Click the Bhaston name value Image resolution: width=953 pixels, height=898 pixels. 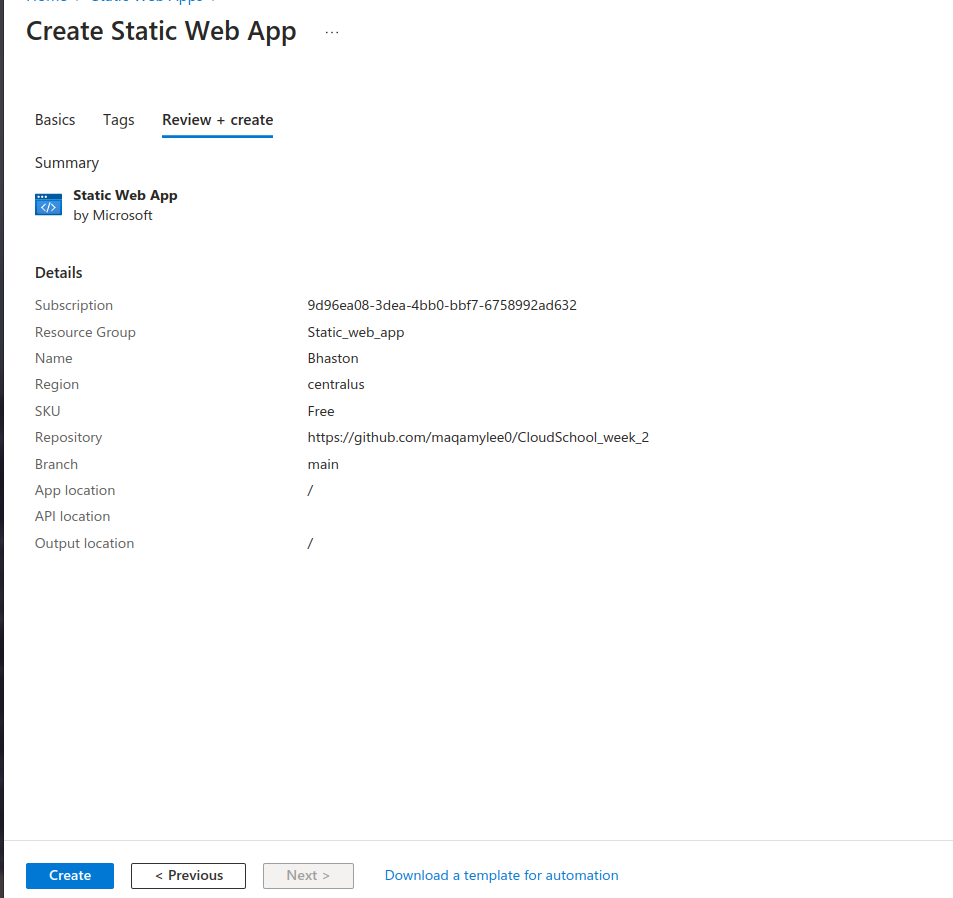click(332, 358)
